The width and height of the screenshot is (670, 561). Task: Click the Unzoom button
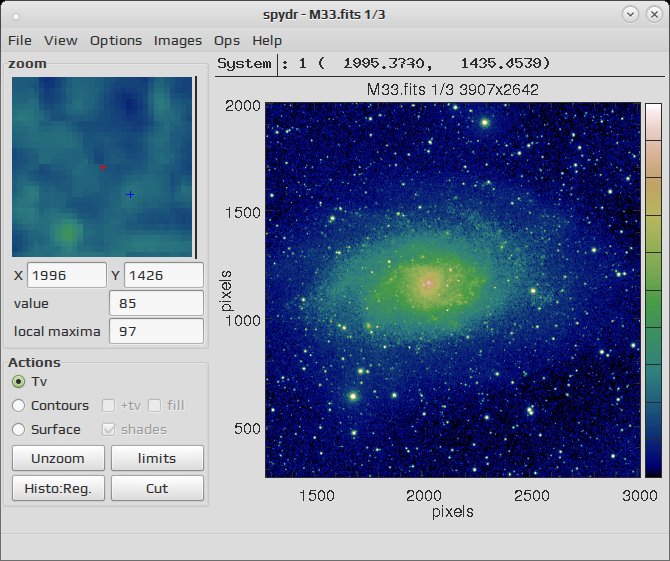tap(58, 458)
